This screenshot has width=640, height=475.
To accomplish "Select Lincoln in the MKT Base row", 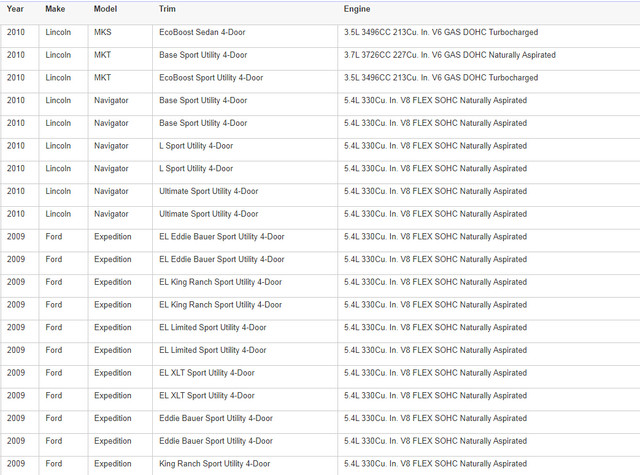I will tap(58, 55).
